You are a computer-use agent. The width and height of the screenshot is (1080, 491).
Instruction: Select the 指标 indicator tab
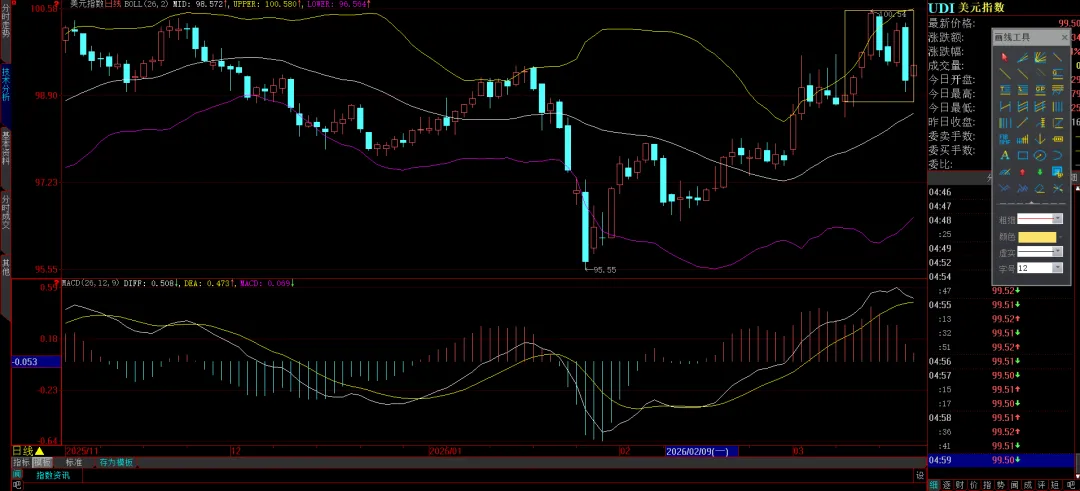click(22, 463)
